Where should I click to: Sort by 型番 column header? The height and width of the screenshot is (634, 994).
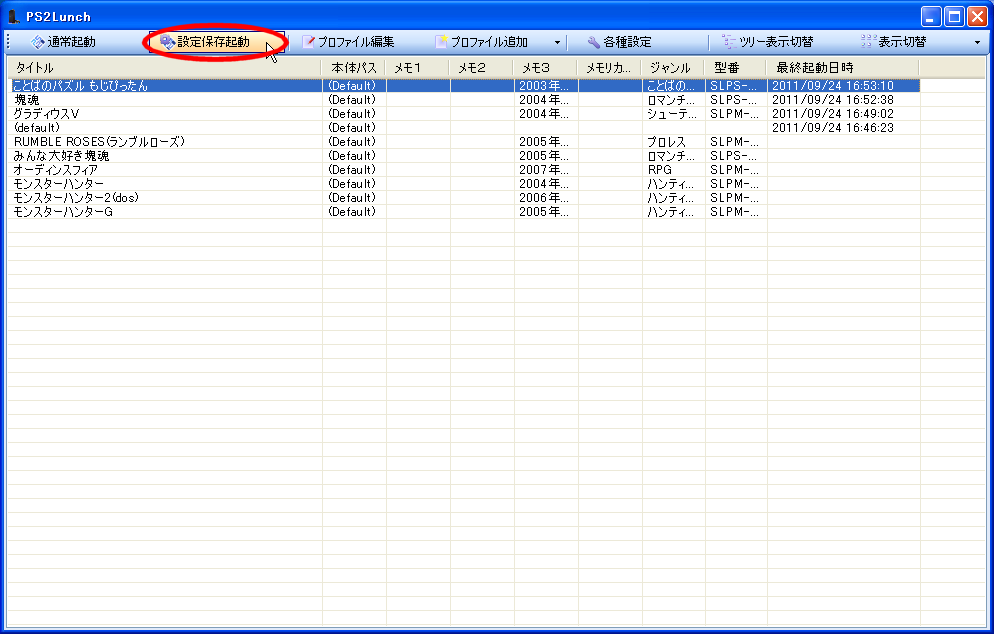pos(735,68)
